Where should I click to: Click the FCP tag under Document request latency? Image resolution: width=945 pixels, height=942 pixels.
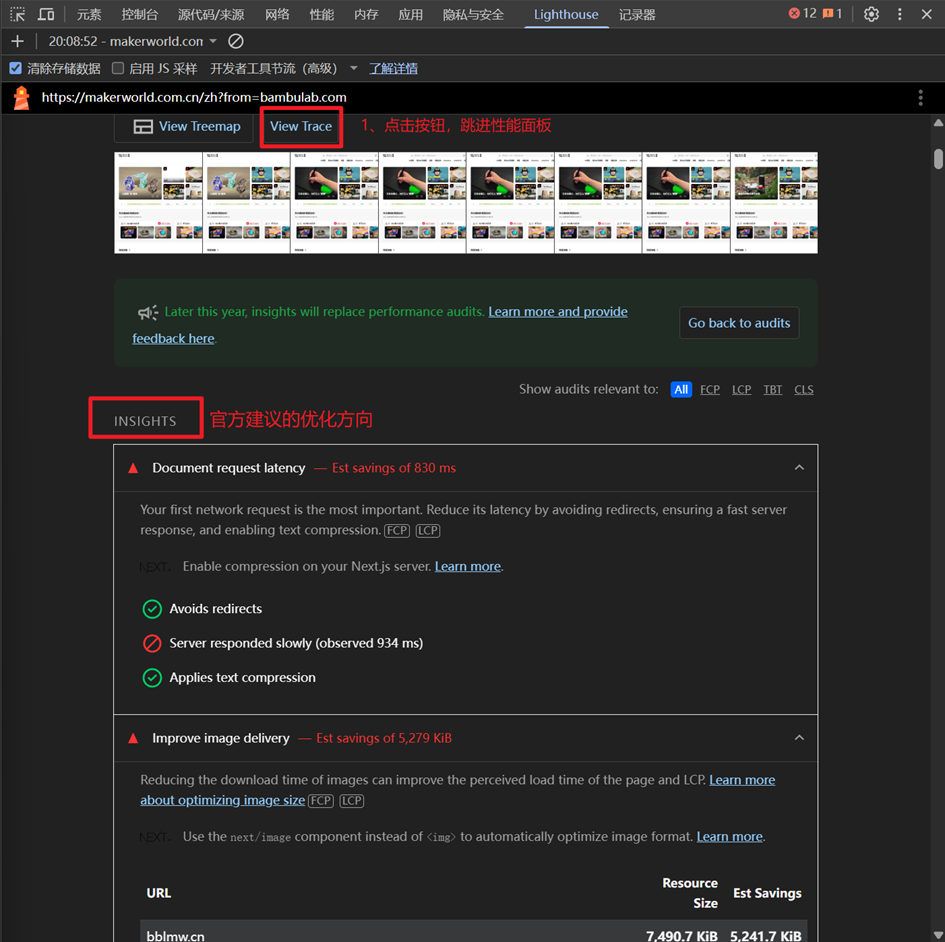click(397, 530)
